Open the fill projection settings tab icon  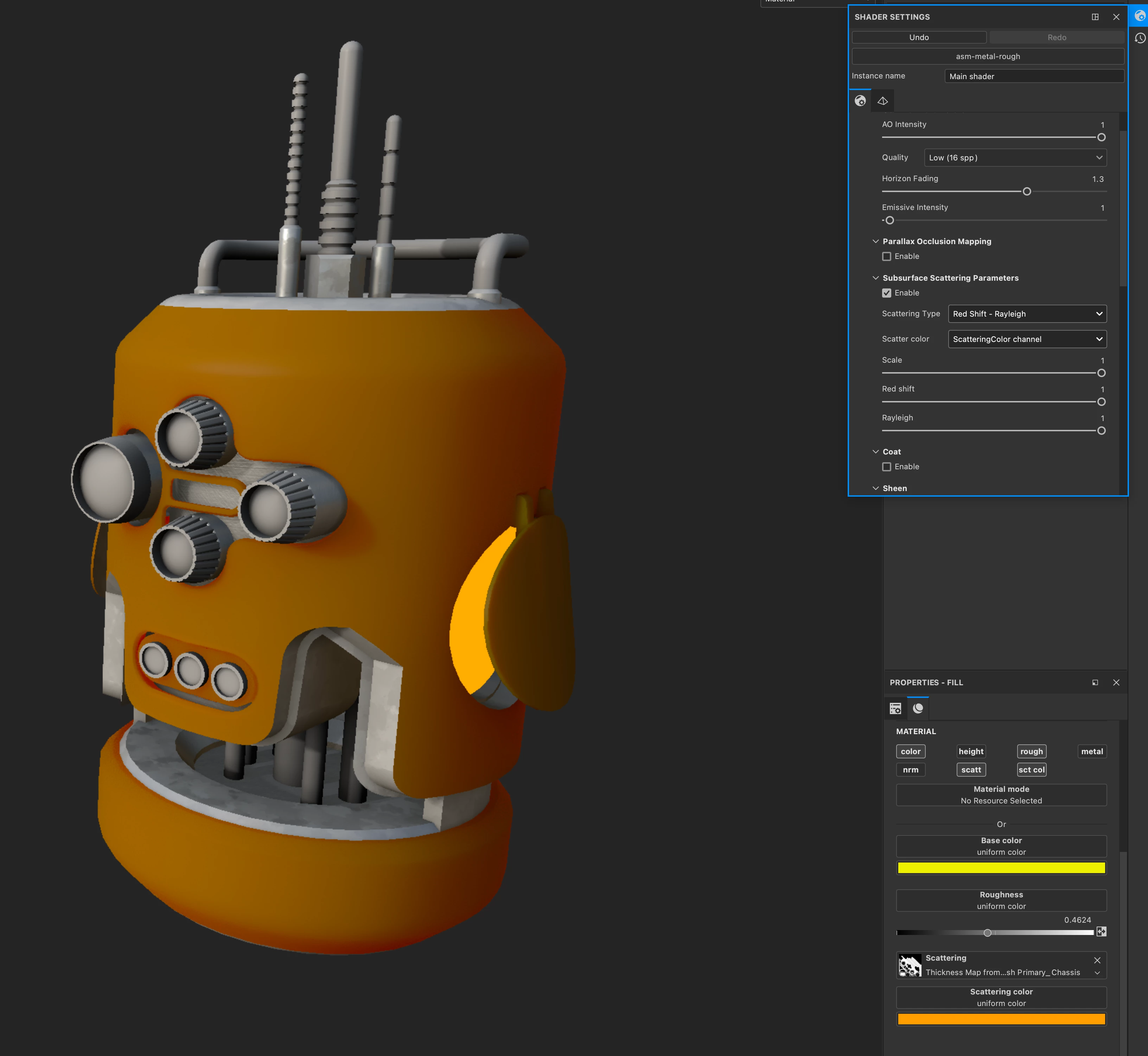895,708
